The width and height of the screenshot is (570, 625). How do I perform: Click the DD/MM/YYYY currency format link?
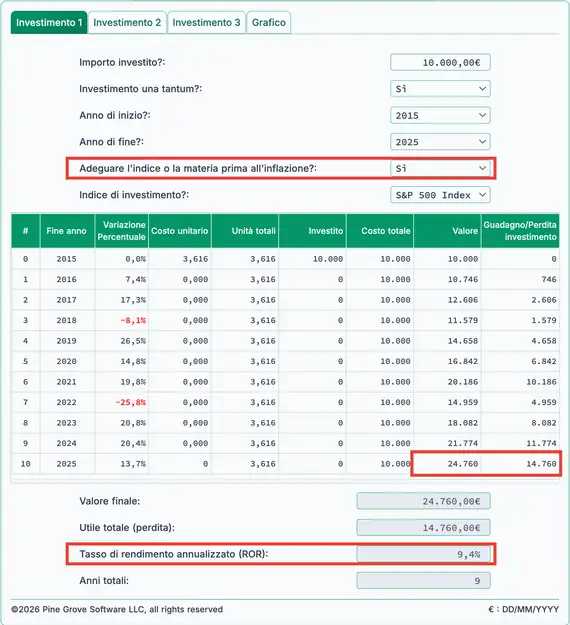click(x=523, y=609)
